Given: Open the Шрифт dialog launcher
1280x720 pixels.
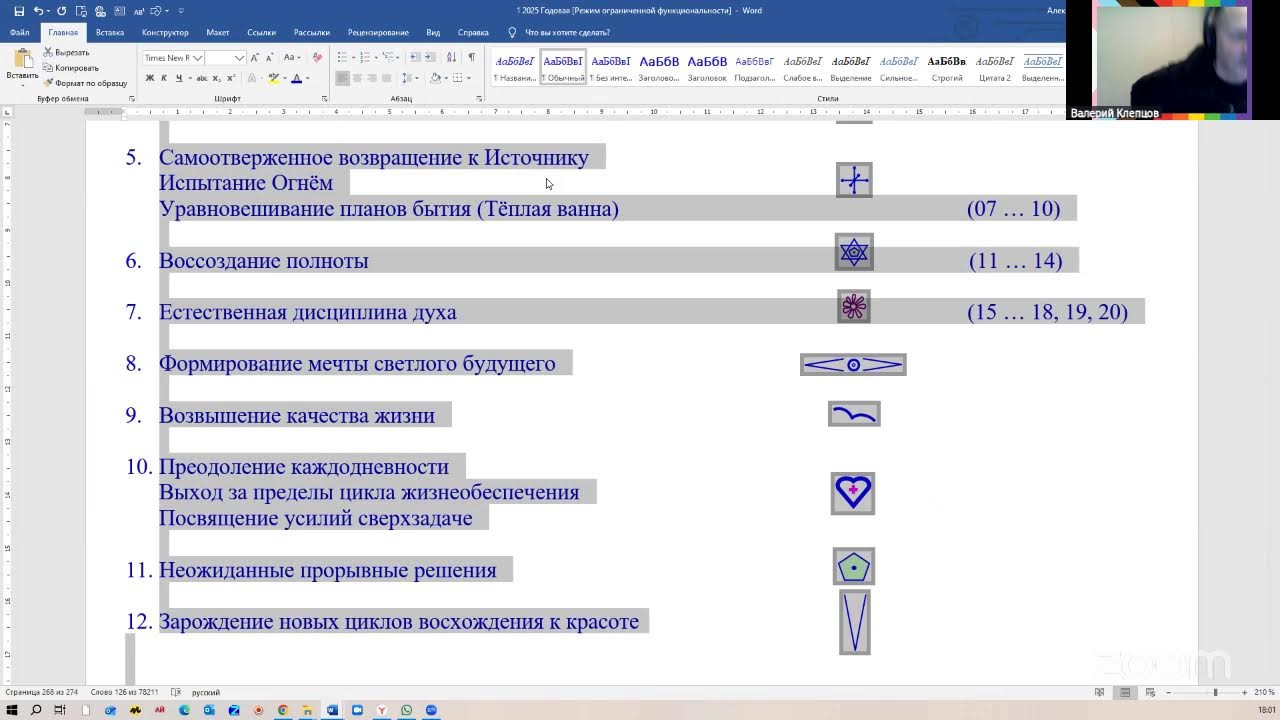Looking at the screenshot, I should [324, 99].
